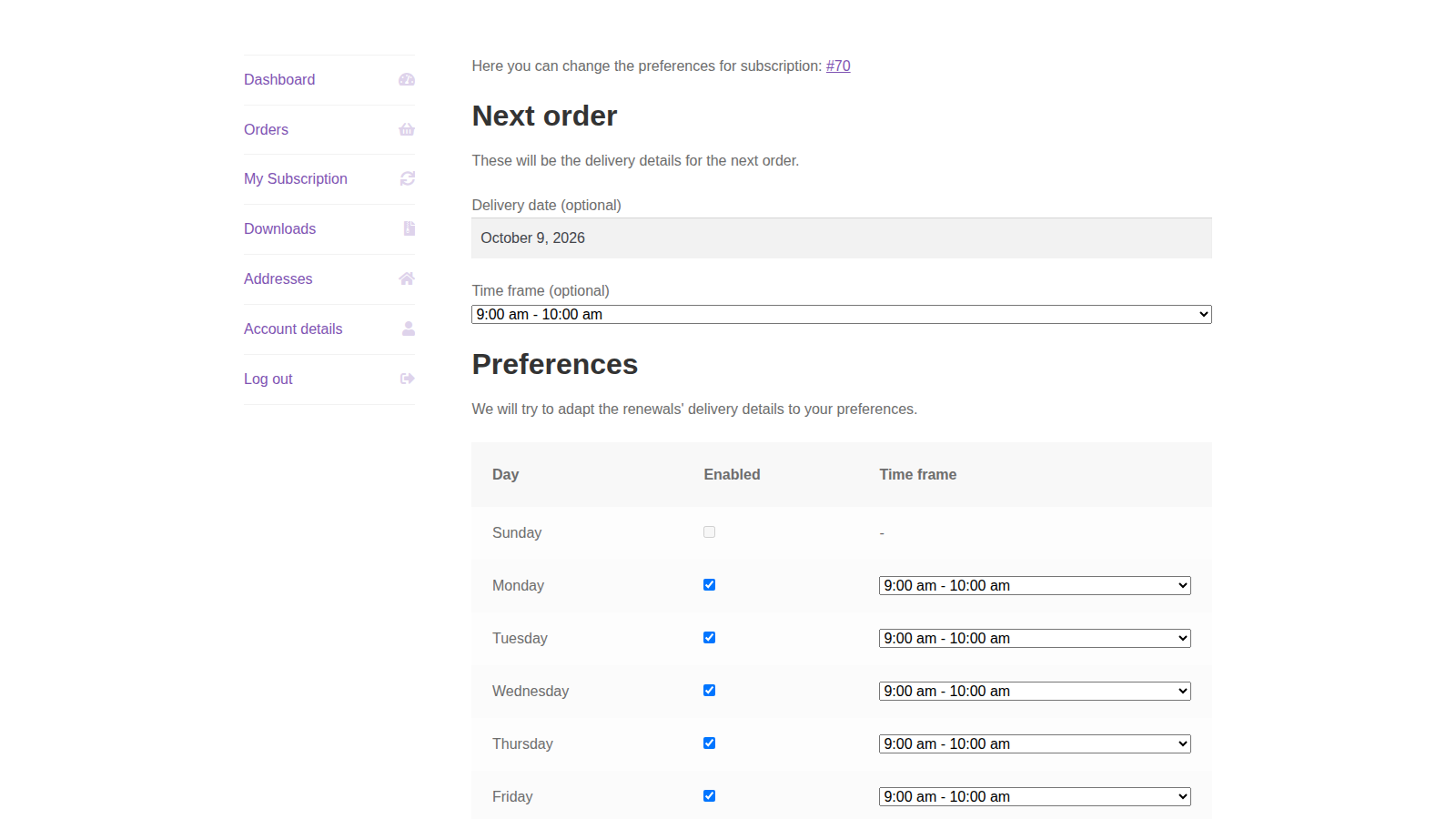Click the Addresses home icon

click(407, 279)
